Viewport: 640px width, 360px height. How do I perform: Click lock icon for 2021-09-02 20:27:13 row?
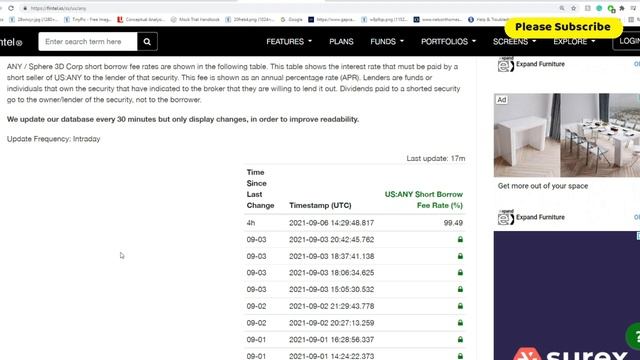tap(460, 323)
